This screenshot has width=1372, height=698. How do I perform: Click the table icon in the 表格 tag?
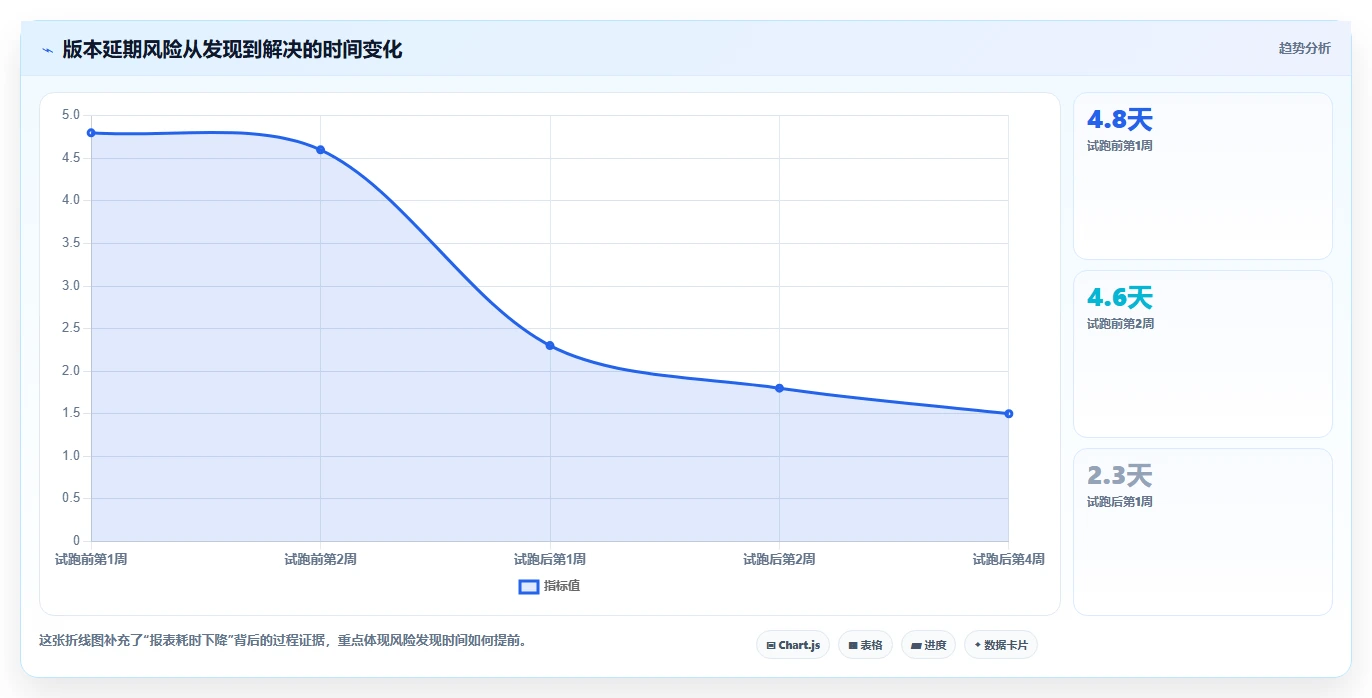(x=853, y=646)
